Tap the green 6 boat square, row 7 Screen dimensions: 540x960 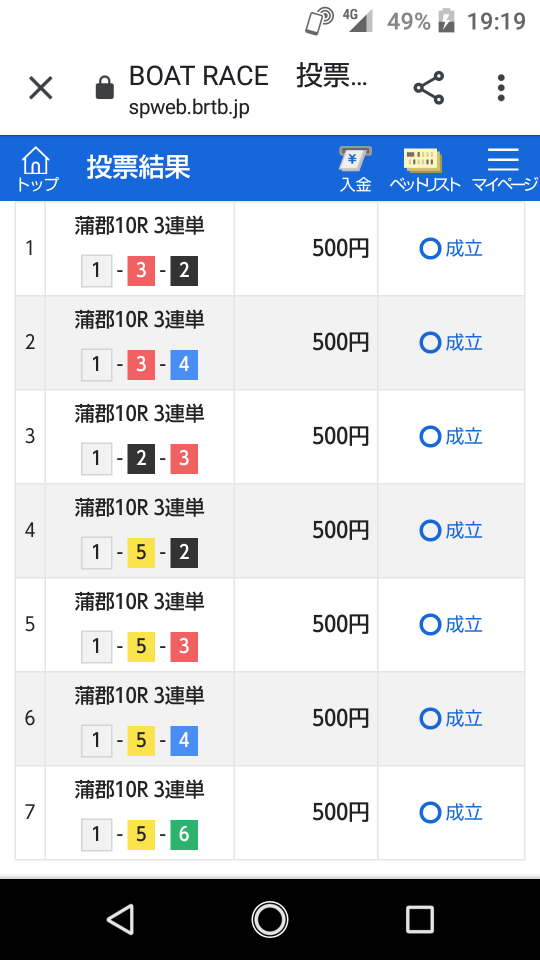pos(184,835)
